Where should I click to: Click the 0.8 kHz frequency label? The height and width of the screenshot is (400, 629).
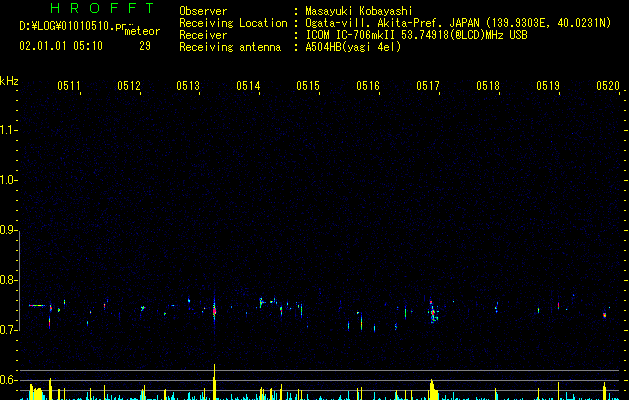click(8, 280)
